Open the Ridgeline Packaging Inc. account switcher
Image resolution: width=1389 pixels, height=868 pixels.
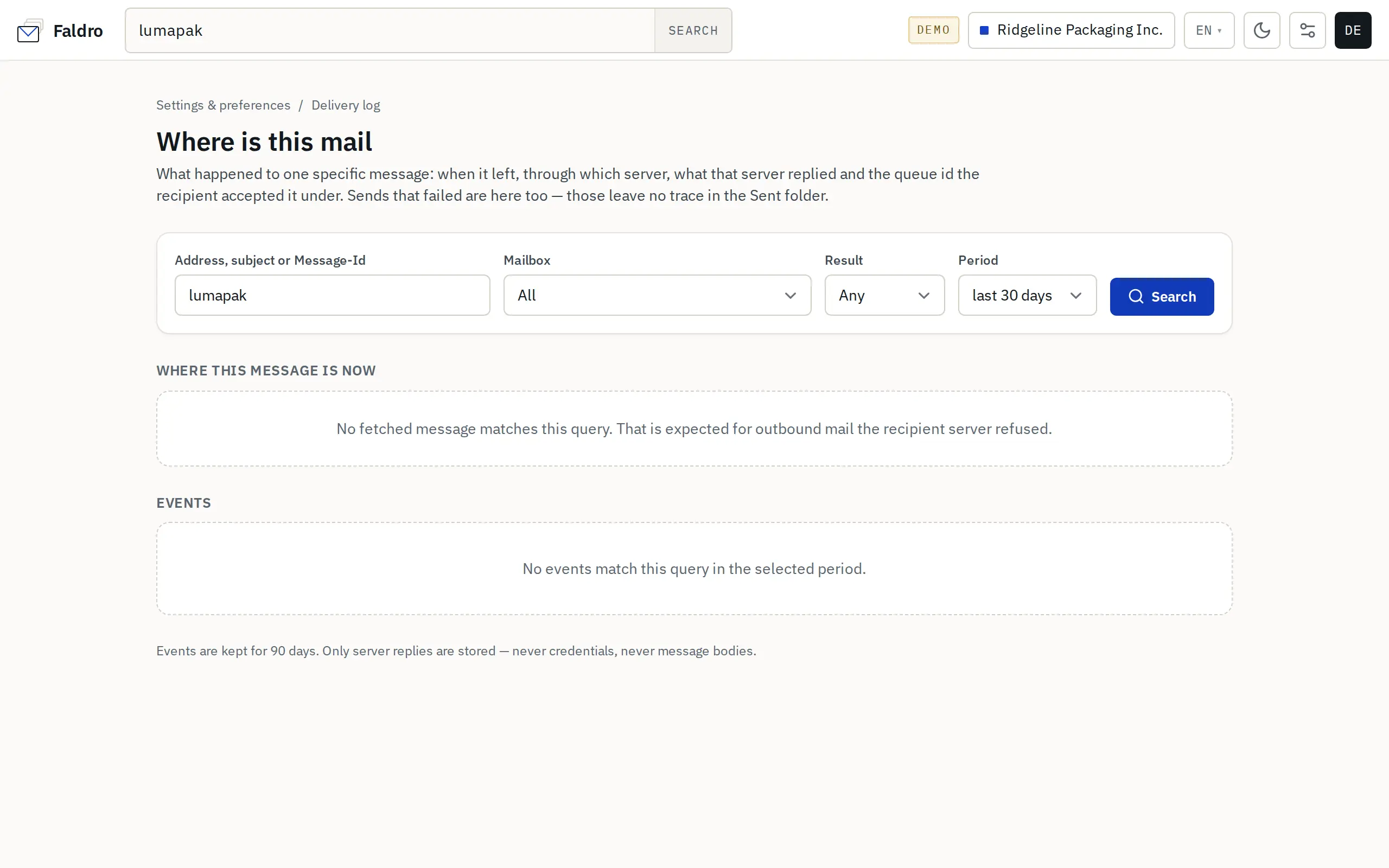[x=1071, y=30]
